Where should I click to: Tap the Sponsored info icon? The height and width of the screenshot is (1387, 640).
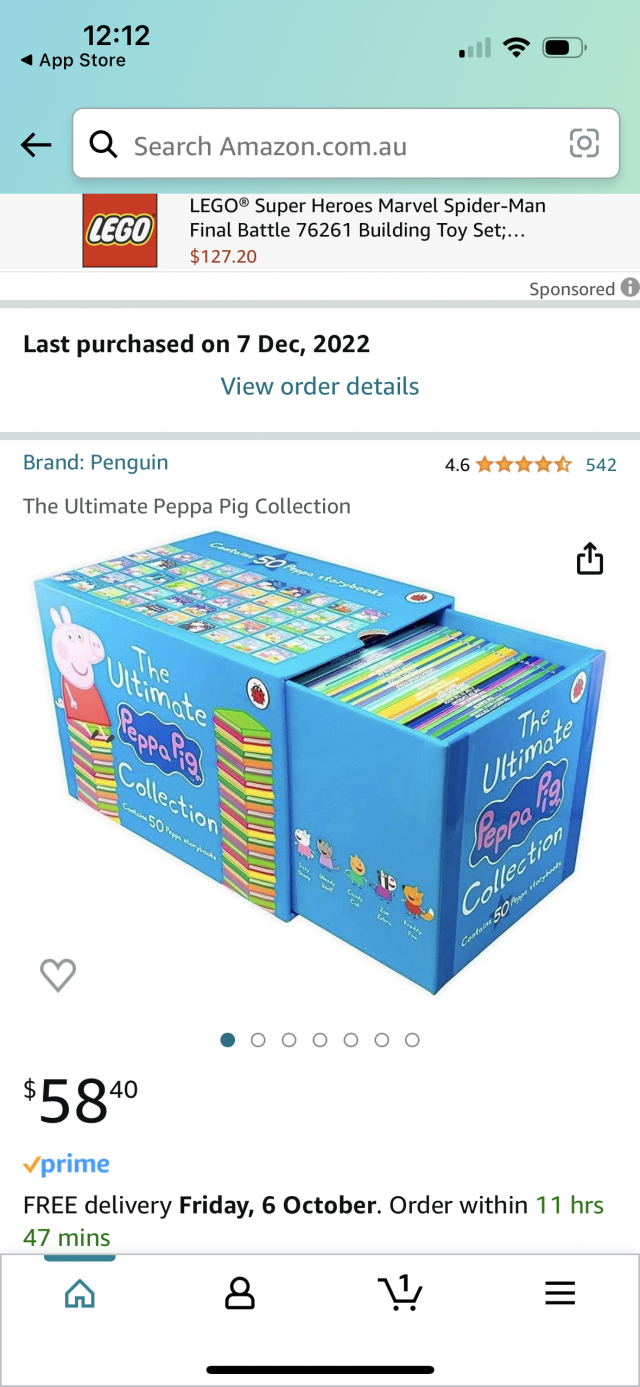(630, 288)
